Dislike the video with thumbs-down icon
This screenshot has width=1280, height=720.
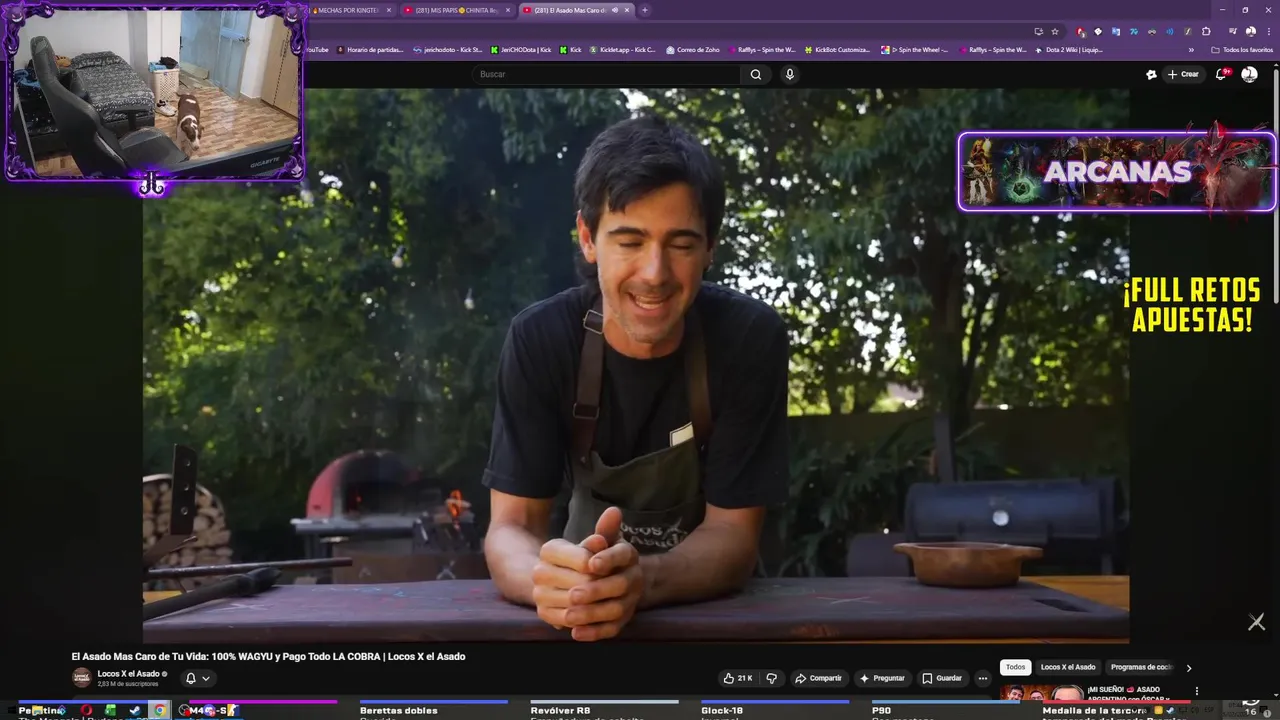point(771,678)
